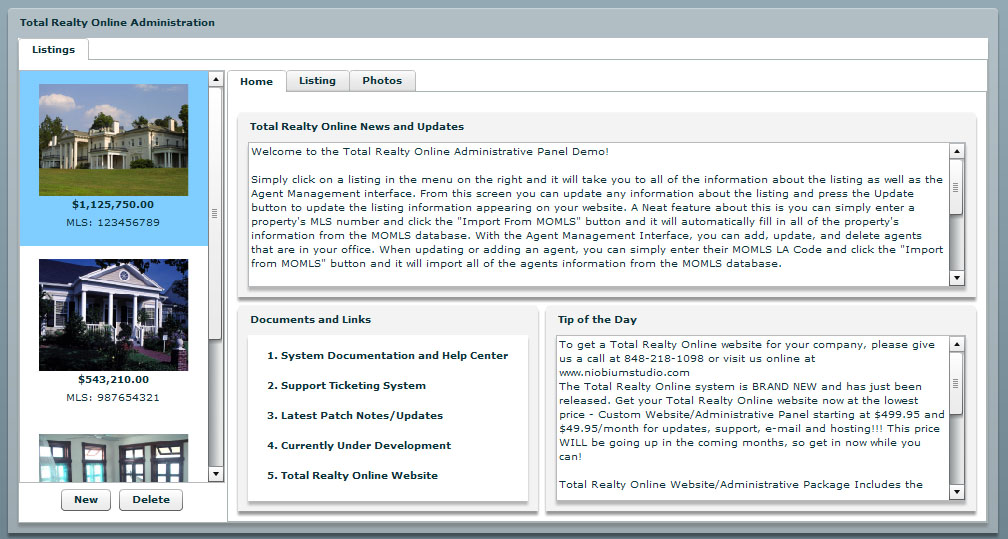Open Currently Under Development link
This screenshot has height=539, width=1008.
359,446
